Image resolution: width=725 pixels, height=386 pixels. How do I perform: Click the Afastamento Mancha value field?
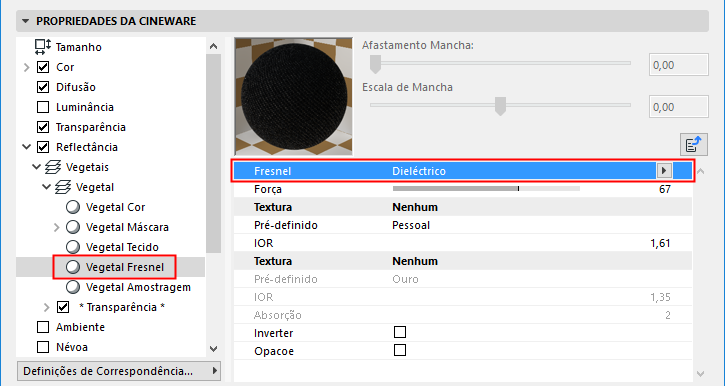point(679,65)
